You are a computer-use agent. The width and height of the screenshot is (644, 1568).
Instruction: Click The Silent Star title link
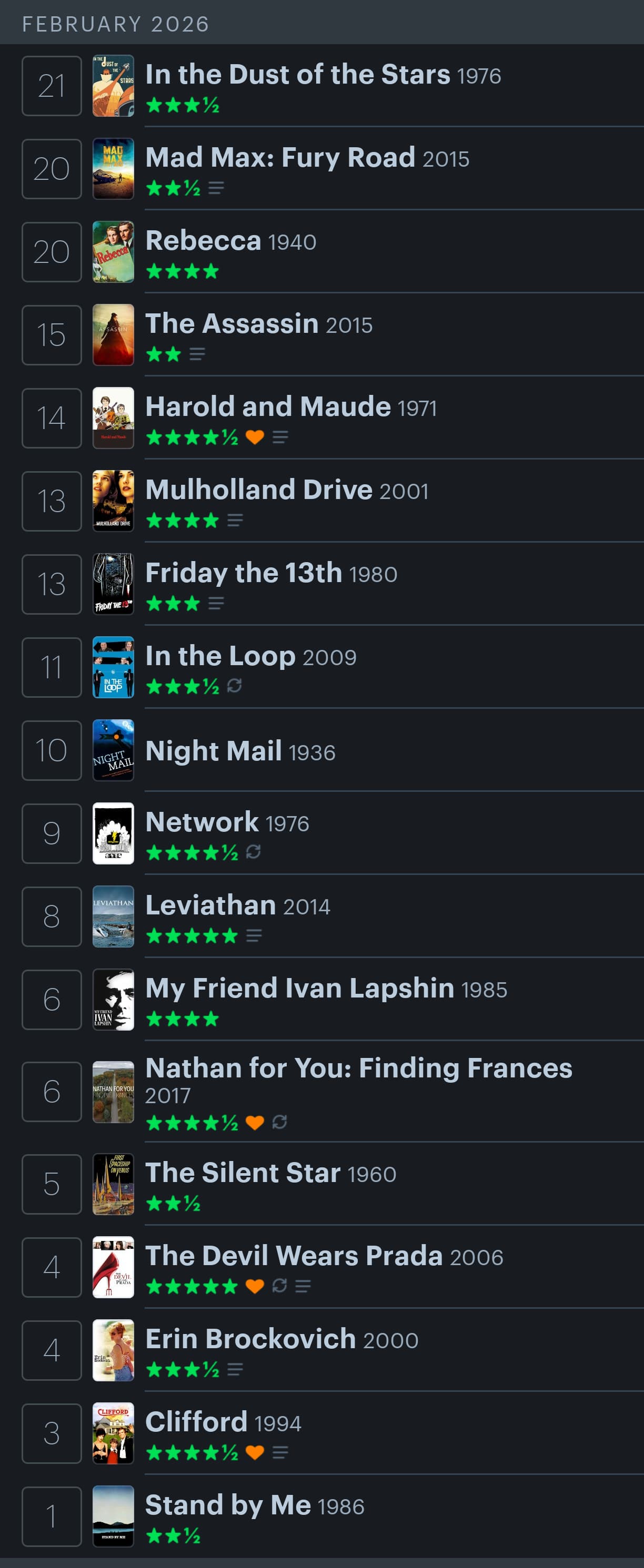[243, 1173]
